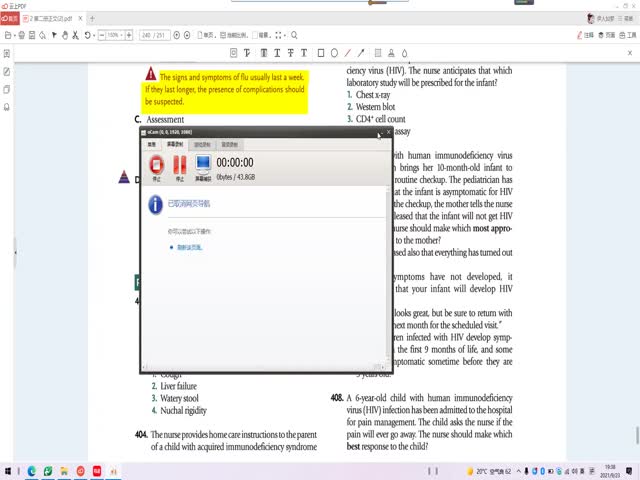Viewport: 640px width, 480px height.
Task: Open the home tab in the tab bar
Action: point(10,19)
